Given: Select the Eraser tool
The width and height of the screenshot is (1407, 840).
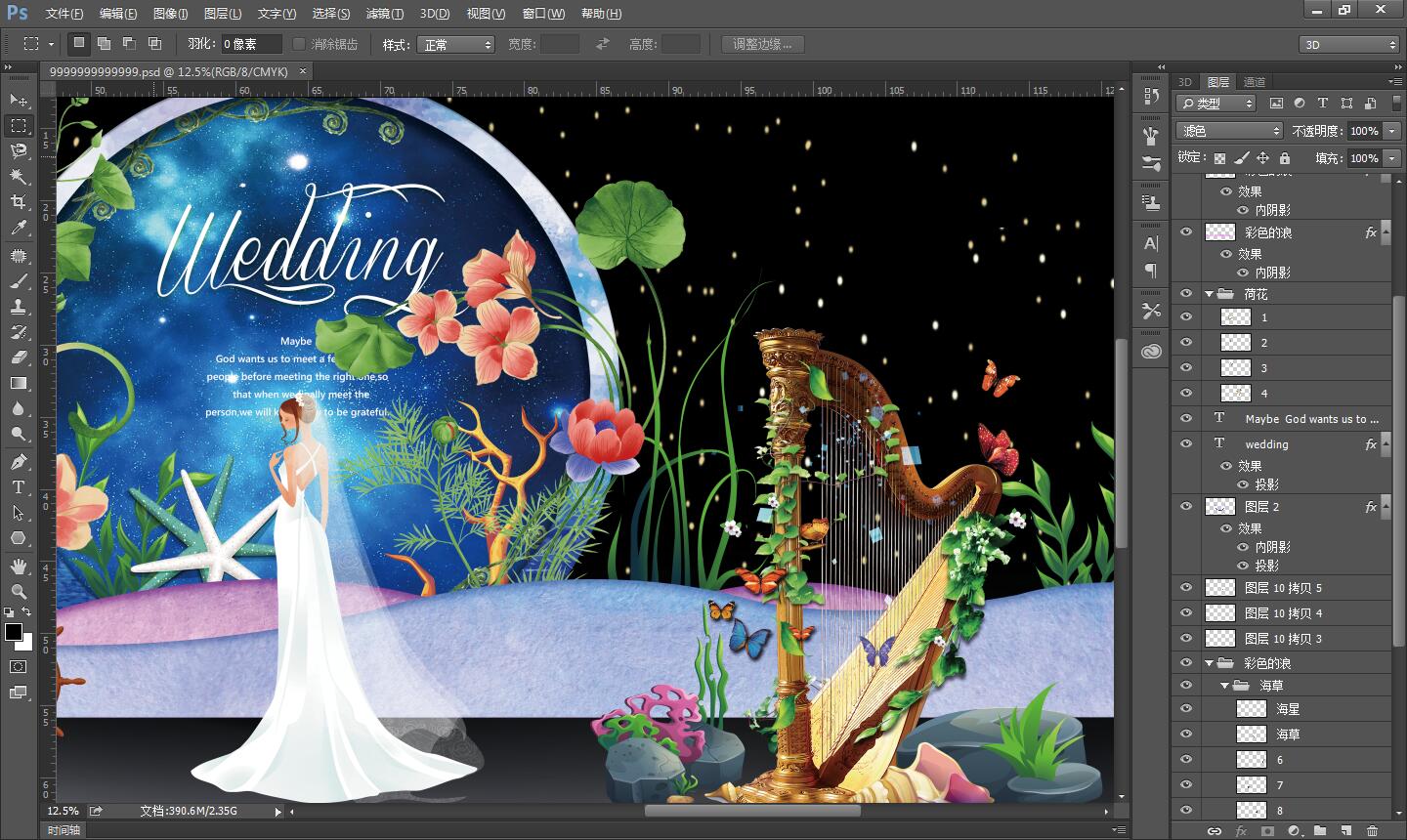Looking at the screenshot, I should (x=19, y=357).
